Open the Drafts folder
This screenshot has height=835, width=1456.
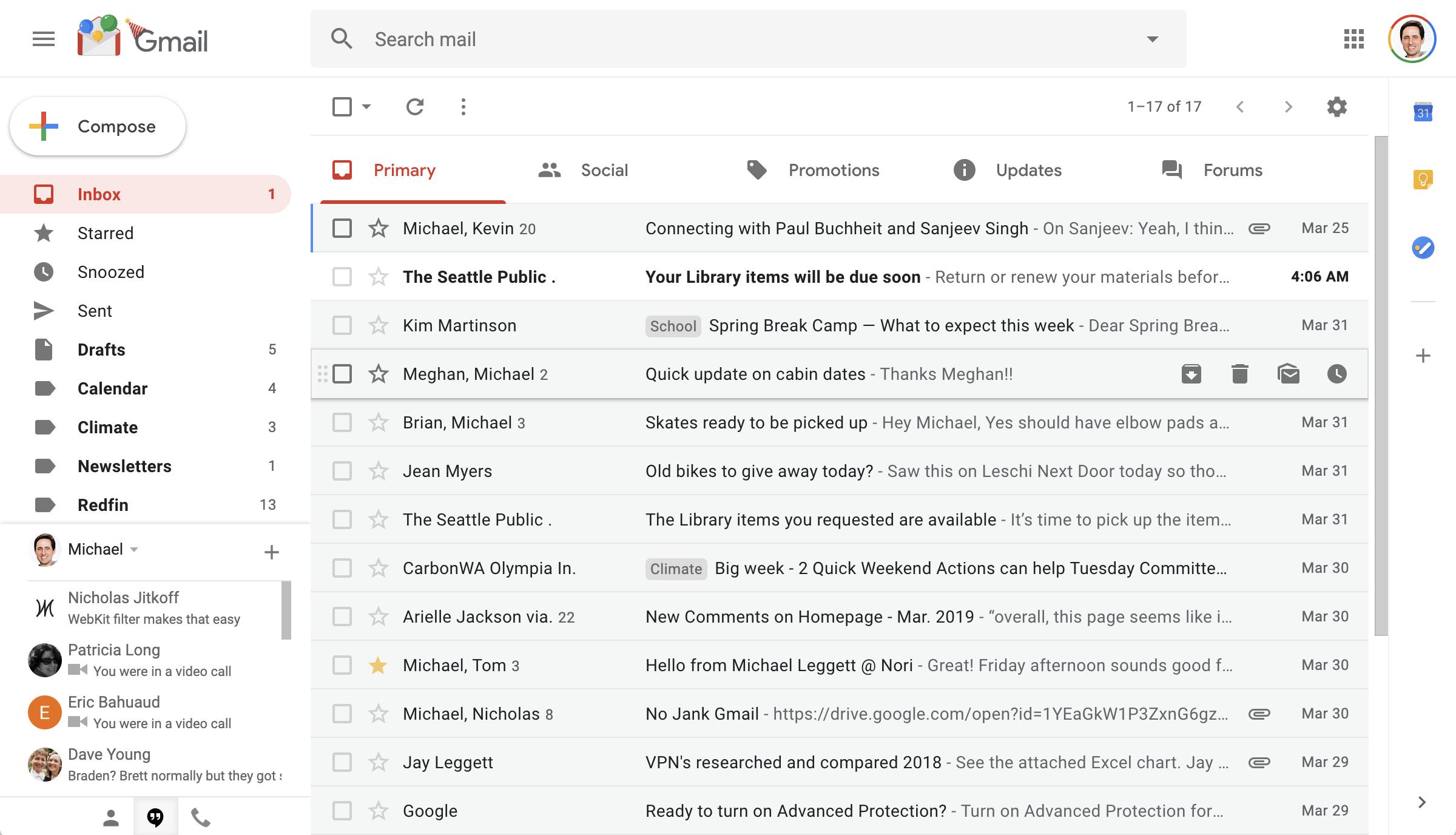(x=101, y=350)
